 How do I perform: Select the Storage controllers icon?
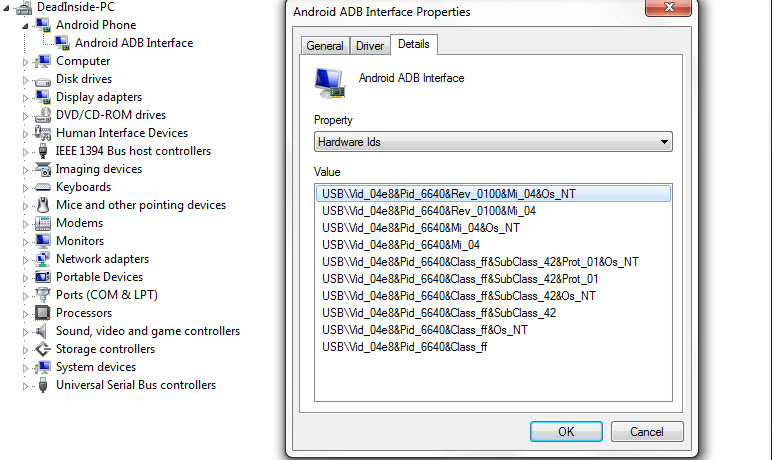click(x=43, y=349)
